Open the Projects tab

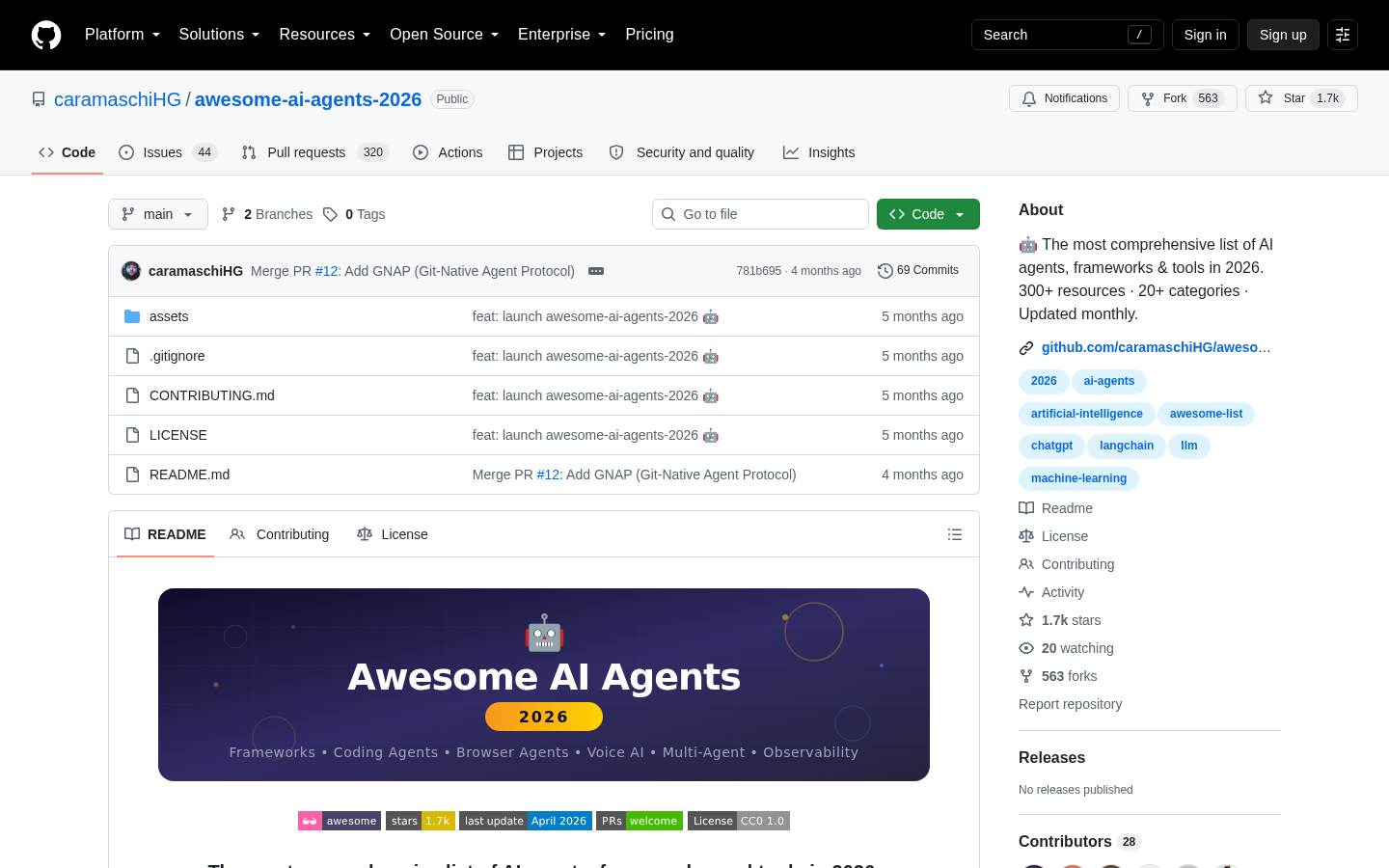[546, 152]
